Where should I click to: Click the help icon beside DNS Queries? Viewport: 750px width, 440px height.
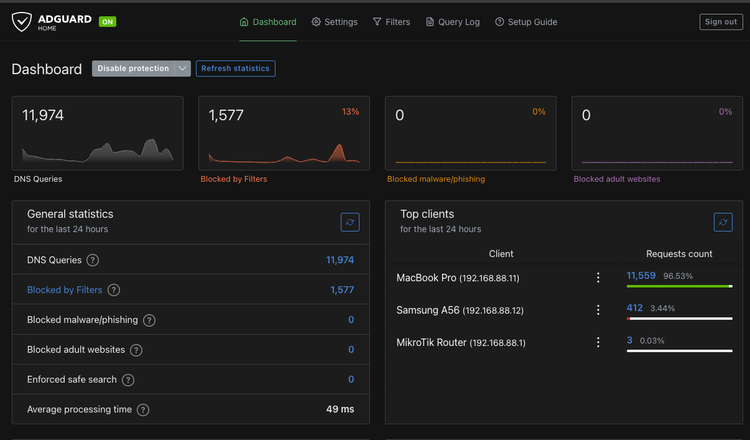[x=93, y=260]
